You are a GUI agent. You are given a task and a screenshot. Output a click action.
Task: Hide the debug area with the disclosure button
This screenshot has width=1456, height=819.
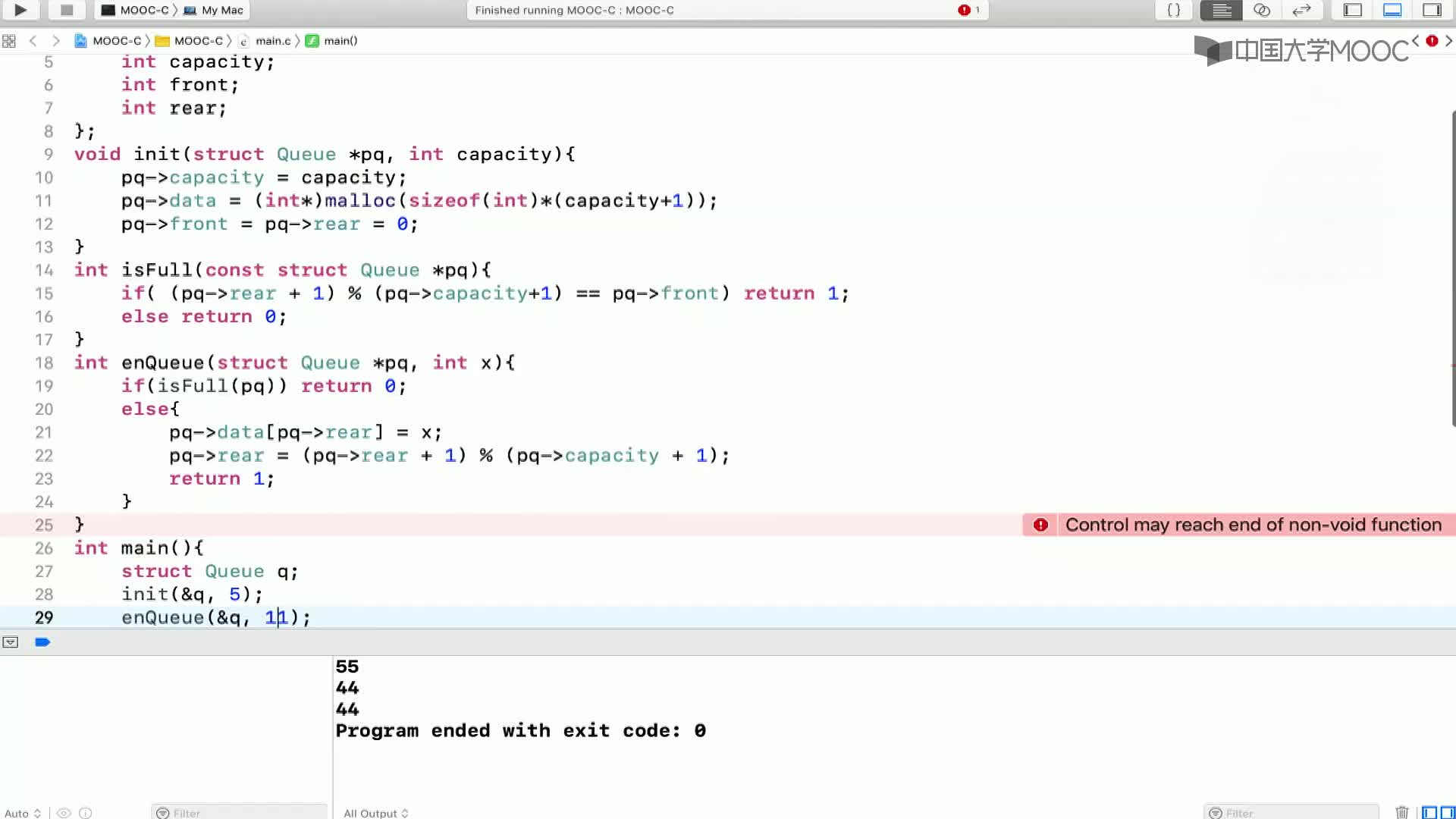[x=11, y=642]
